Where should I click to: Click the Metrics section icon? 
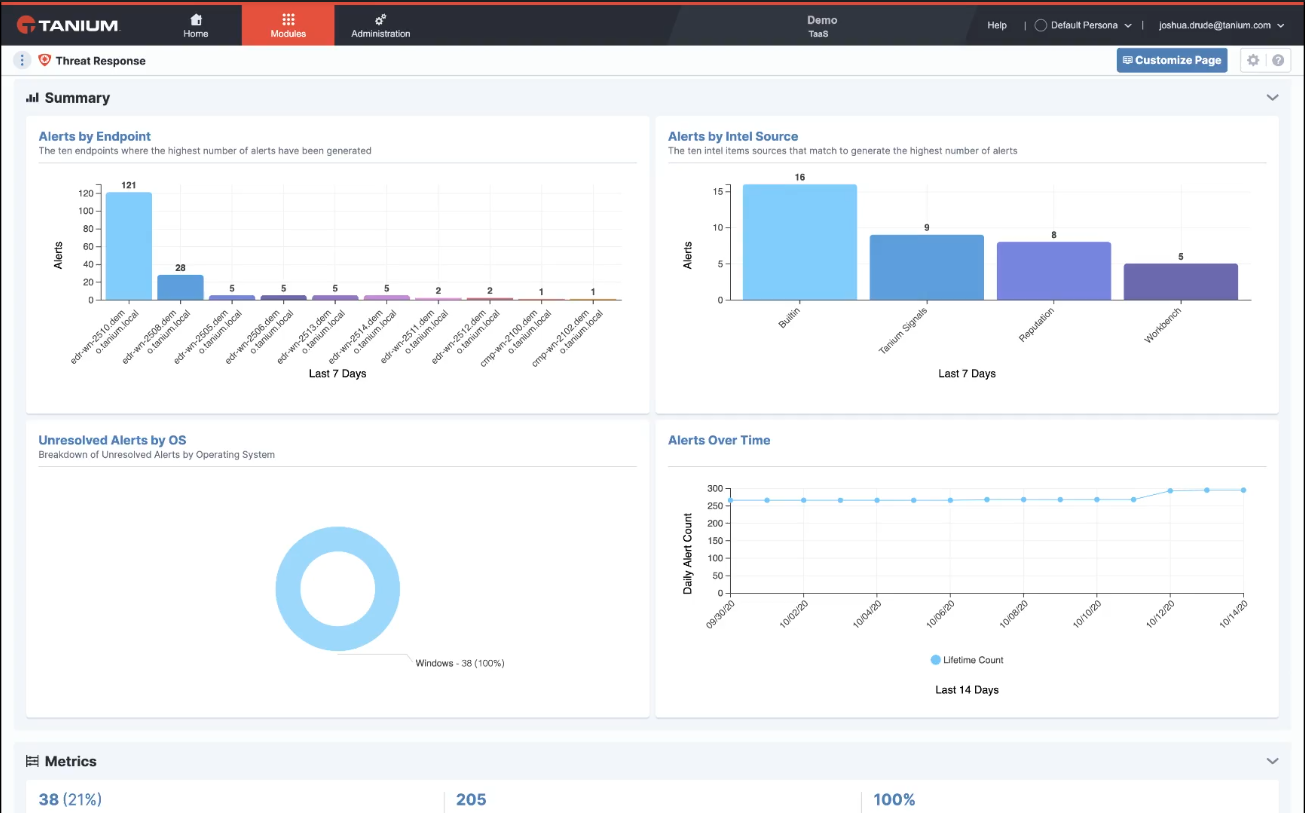click(x=32, y=761)
